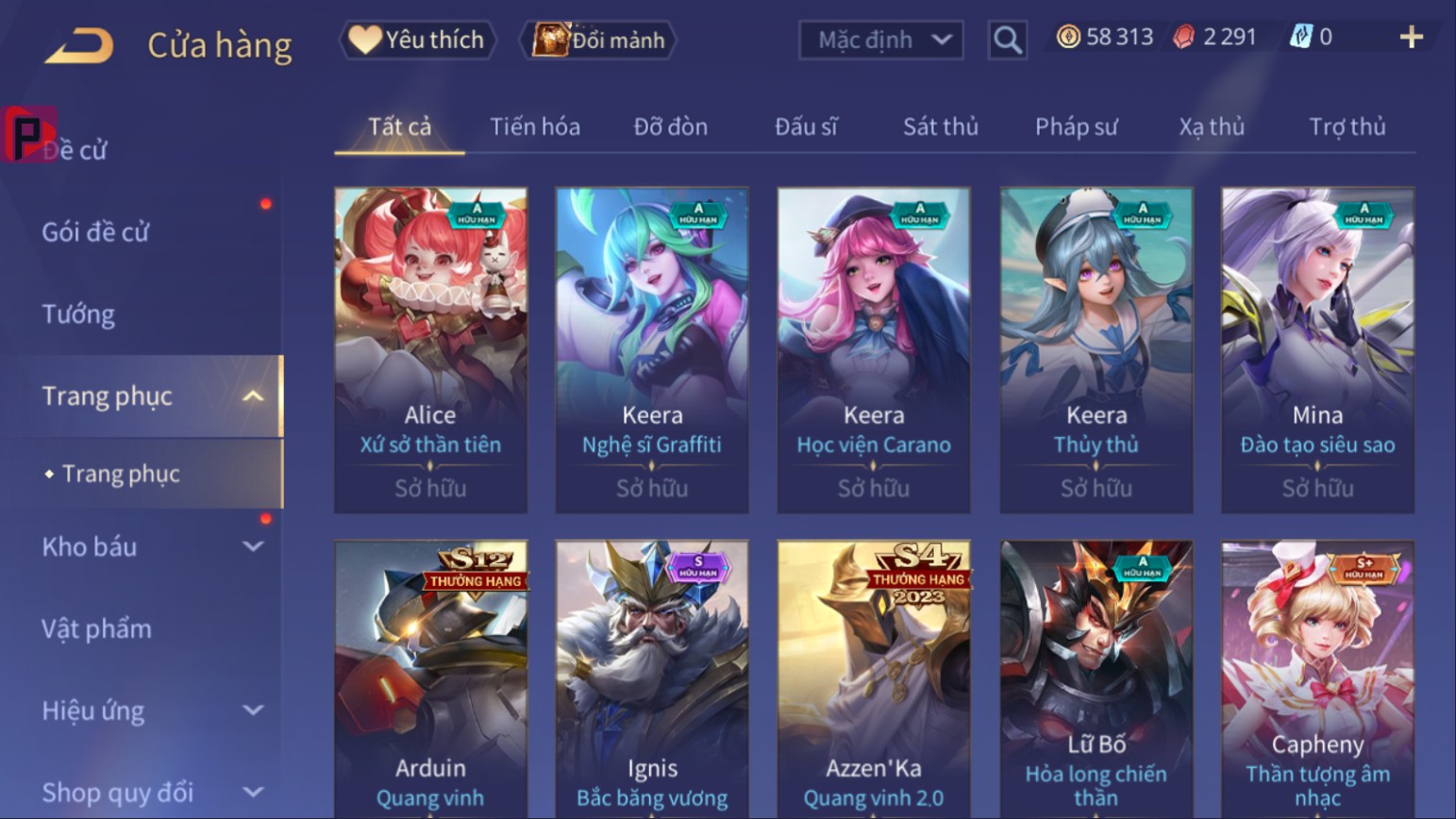Click the golden back arrow icon
1456x819 pixels.
tap(79, 44)
